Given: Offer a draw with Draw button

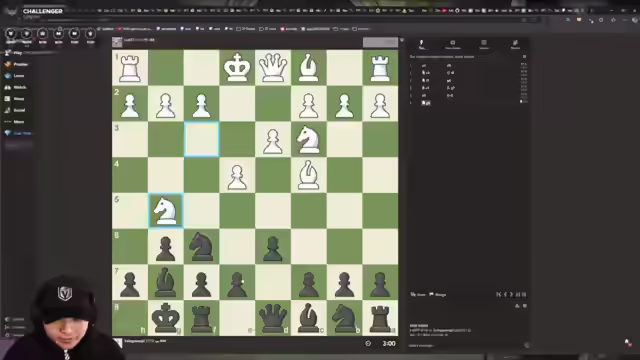Looking at the screenshot, I should (x=418, y=294).
